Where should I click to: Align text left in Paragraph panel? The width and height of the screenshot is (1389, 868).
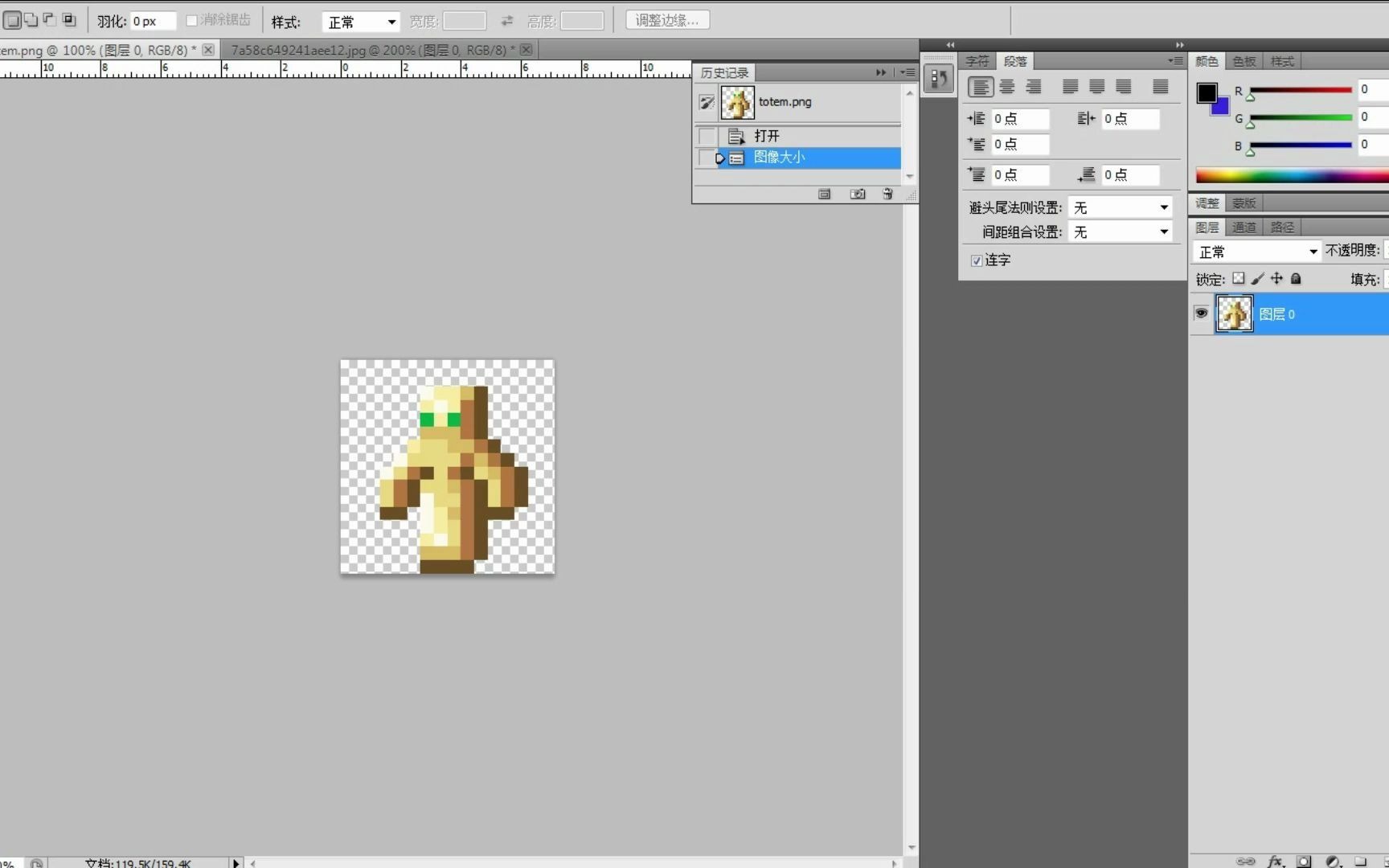(980, 87)
